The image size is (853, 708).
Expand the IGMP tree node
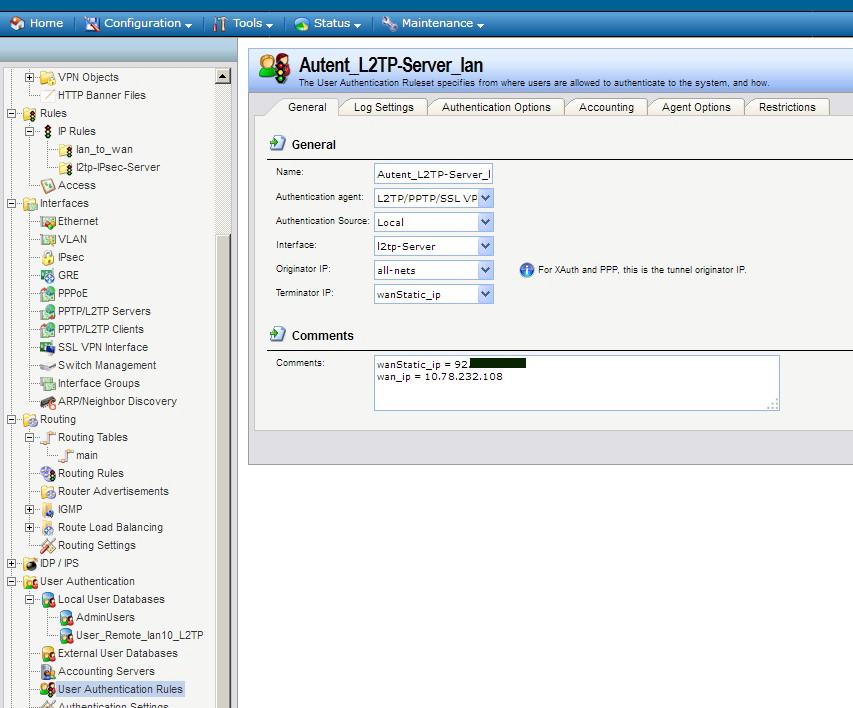(x=29, y=509)
